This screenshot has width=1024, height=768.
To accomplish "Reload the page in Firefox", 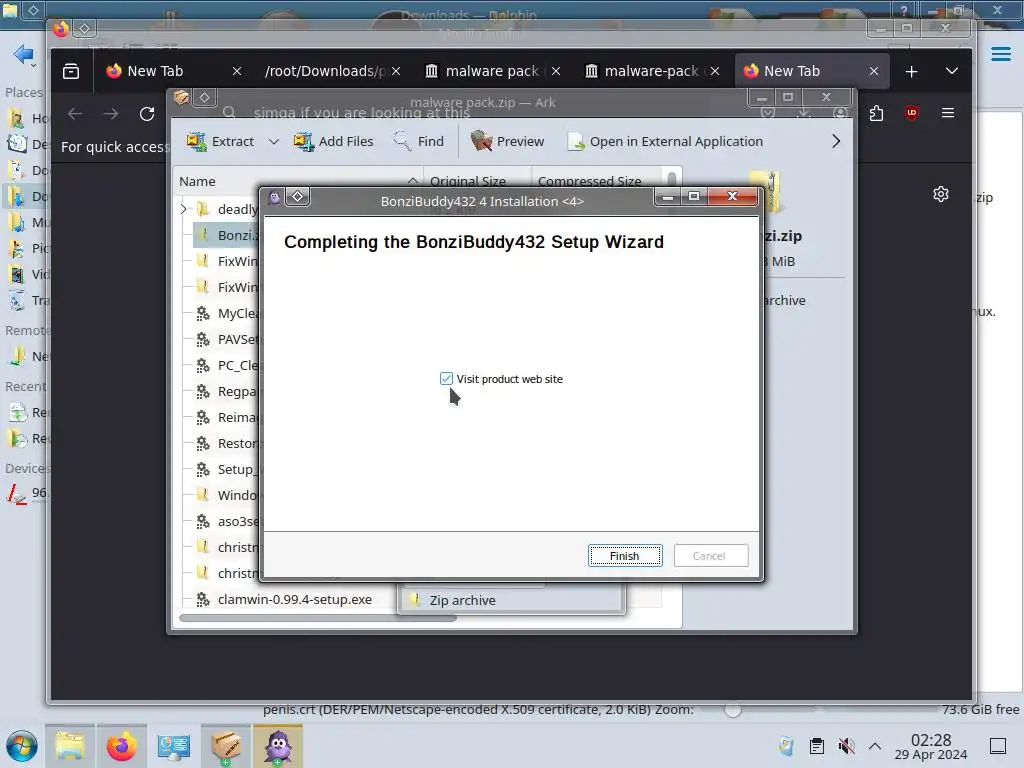I will click(147, 114).
